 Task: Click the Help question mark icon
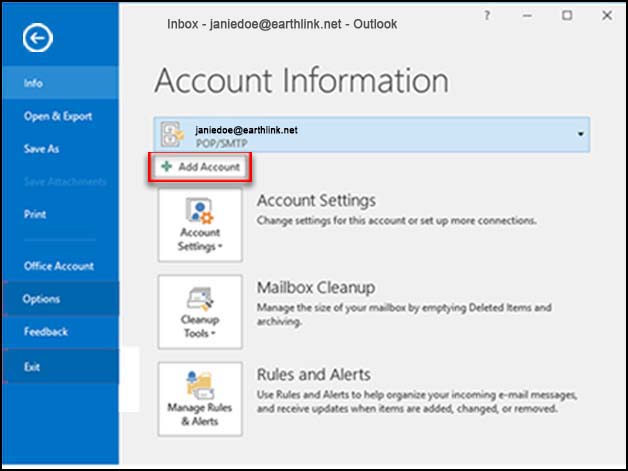point(487,16)
